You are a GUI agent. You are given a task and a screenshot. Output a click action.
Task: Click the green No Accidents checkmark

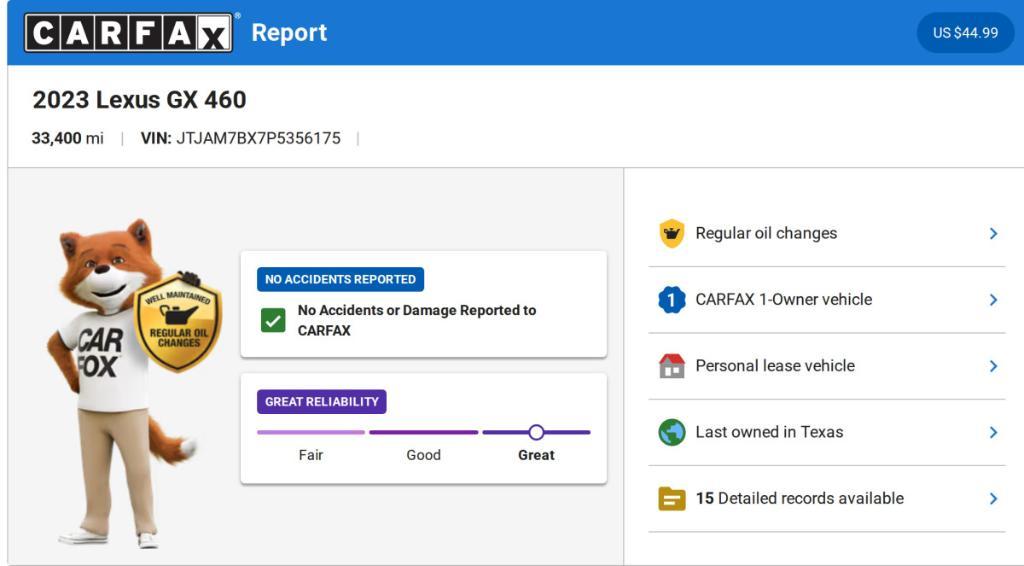point(273,321)
